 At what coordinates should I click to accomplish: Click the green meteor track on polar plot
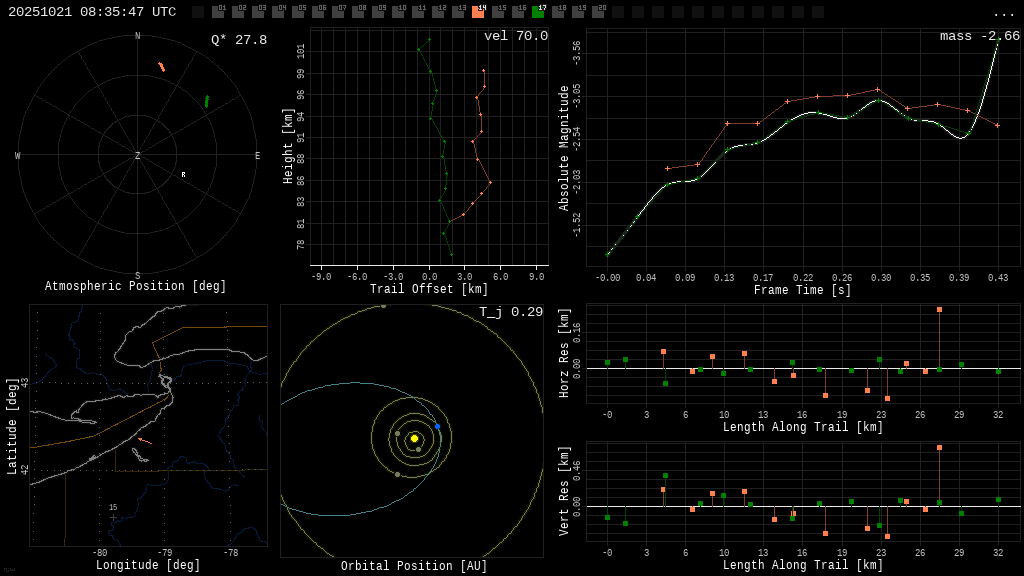(x=207, y=101)
